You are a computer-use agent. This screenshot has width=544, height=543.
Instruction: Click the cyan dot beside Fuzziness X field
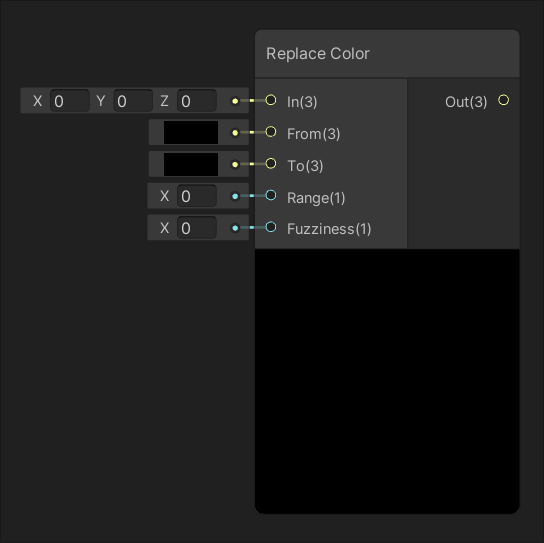click(x=235, y=228)
